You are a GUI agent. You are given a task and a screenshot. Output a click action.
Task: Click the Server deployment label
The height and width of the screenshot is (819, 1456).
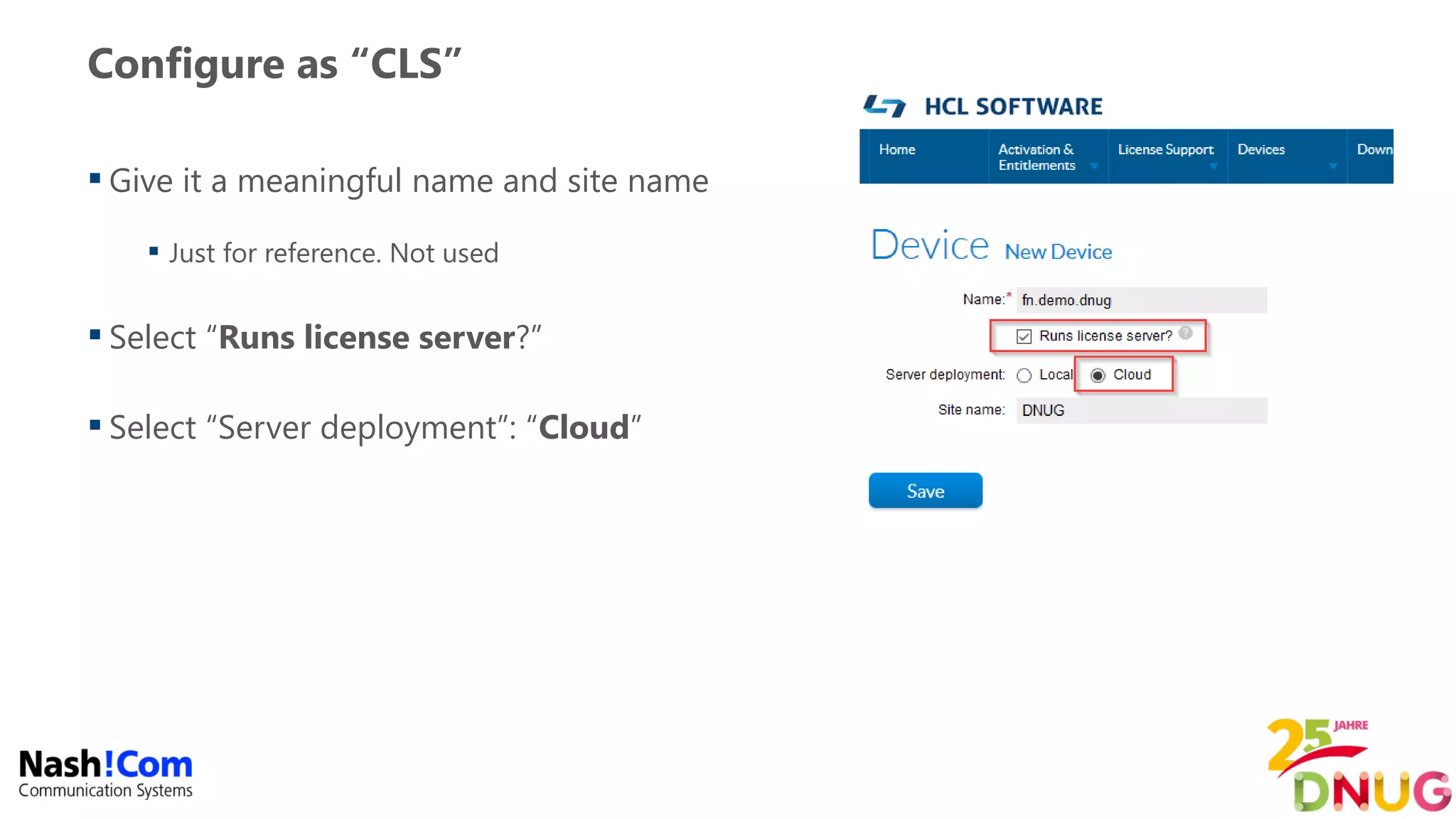[946, 375]
